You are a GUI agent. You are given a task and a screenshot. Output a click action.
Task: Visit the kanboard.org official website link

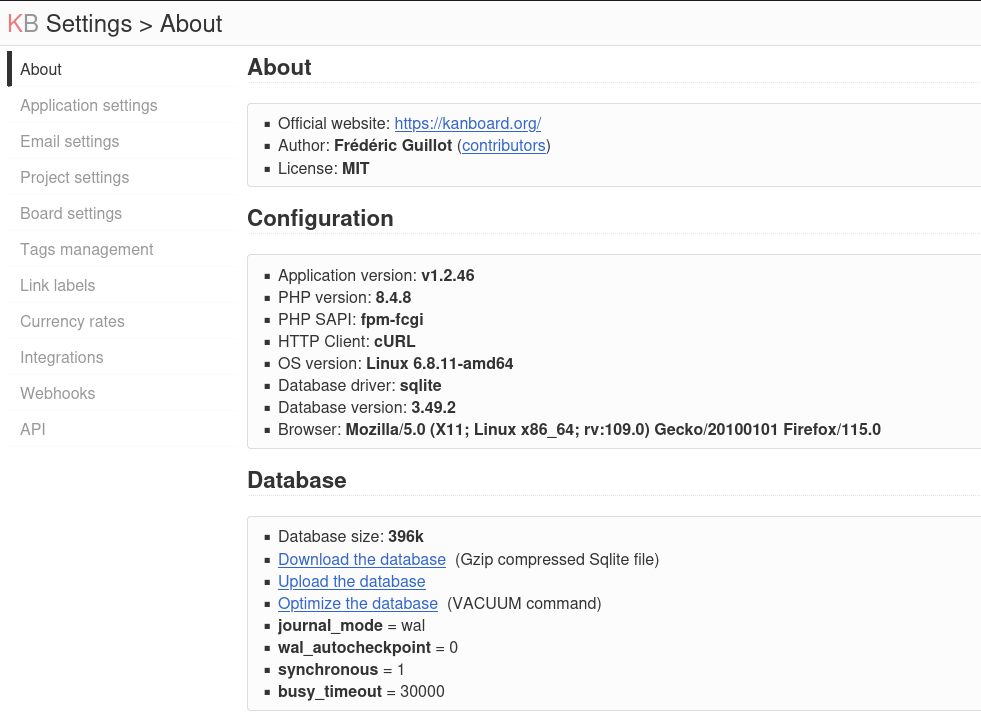coord(467,123)
